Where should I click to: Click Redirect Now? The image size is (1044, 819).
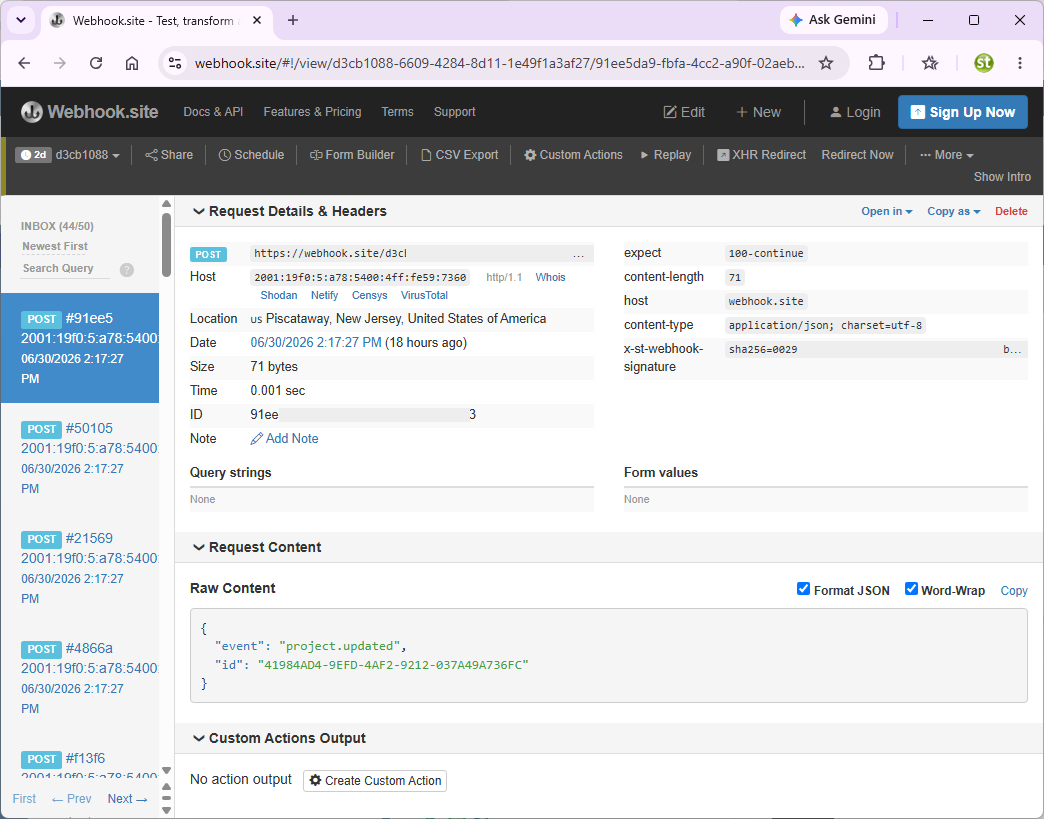click(857, 154)
